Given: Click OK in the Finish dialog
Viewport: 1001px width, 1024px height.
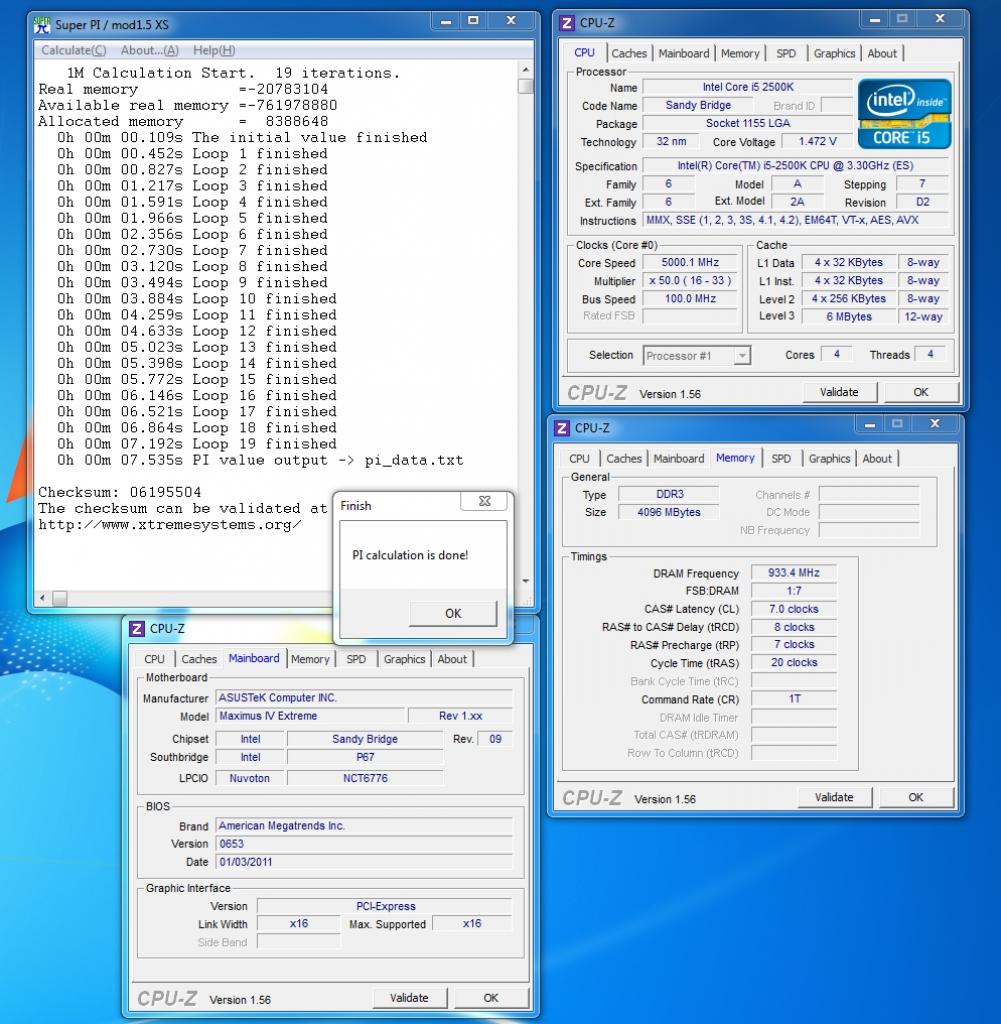Looking at the screenshot, I should 453,613.
